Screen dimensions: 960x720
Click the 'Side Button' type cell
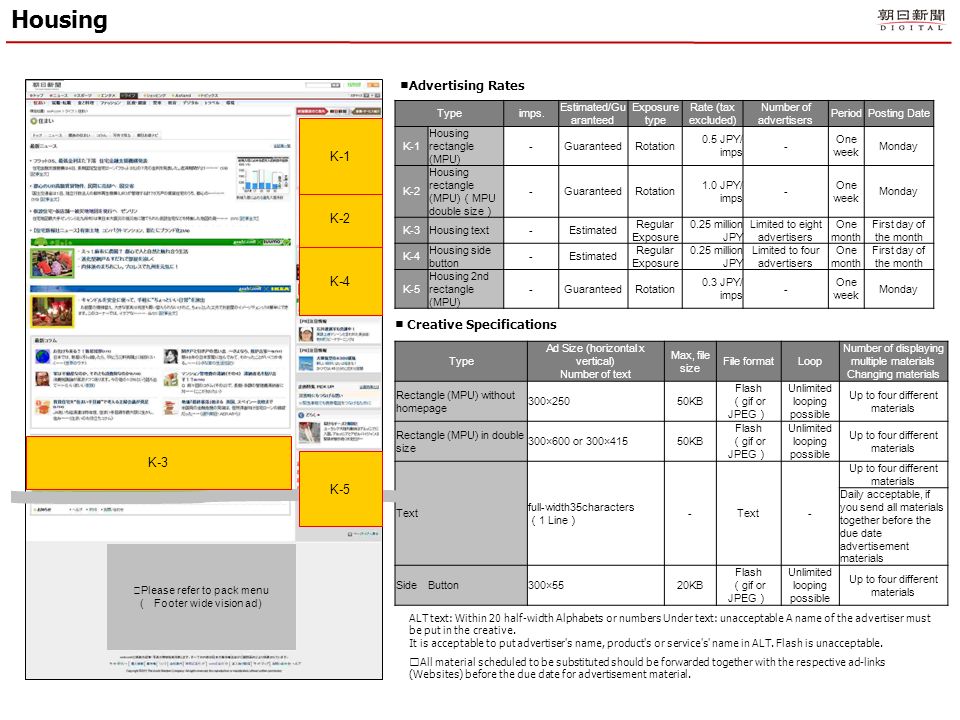point(460,585)
